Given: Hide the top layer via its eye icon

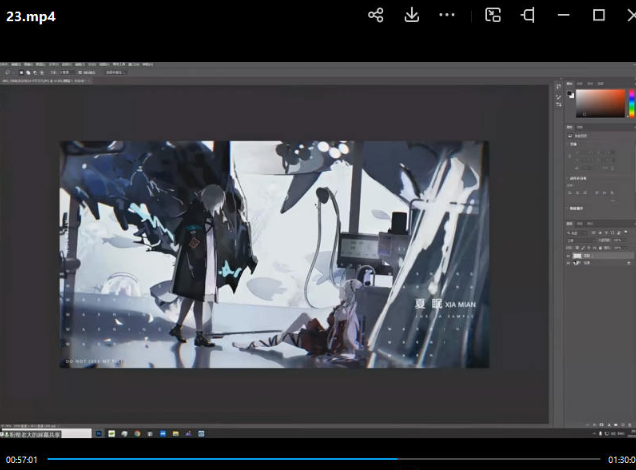Looking at the screenshot, I should (x=568, y=256).
